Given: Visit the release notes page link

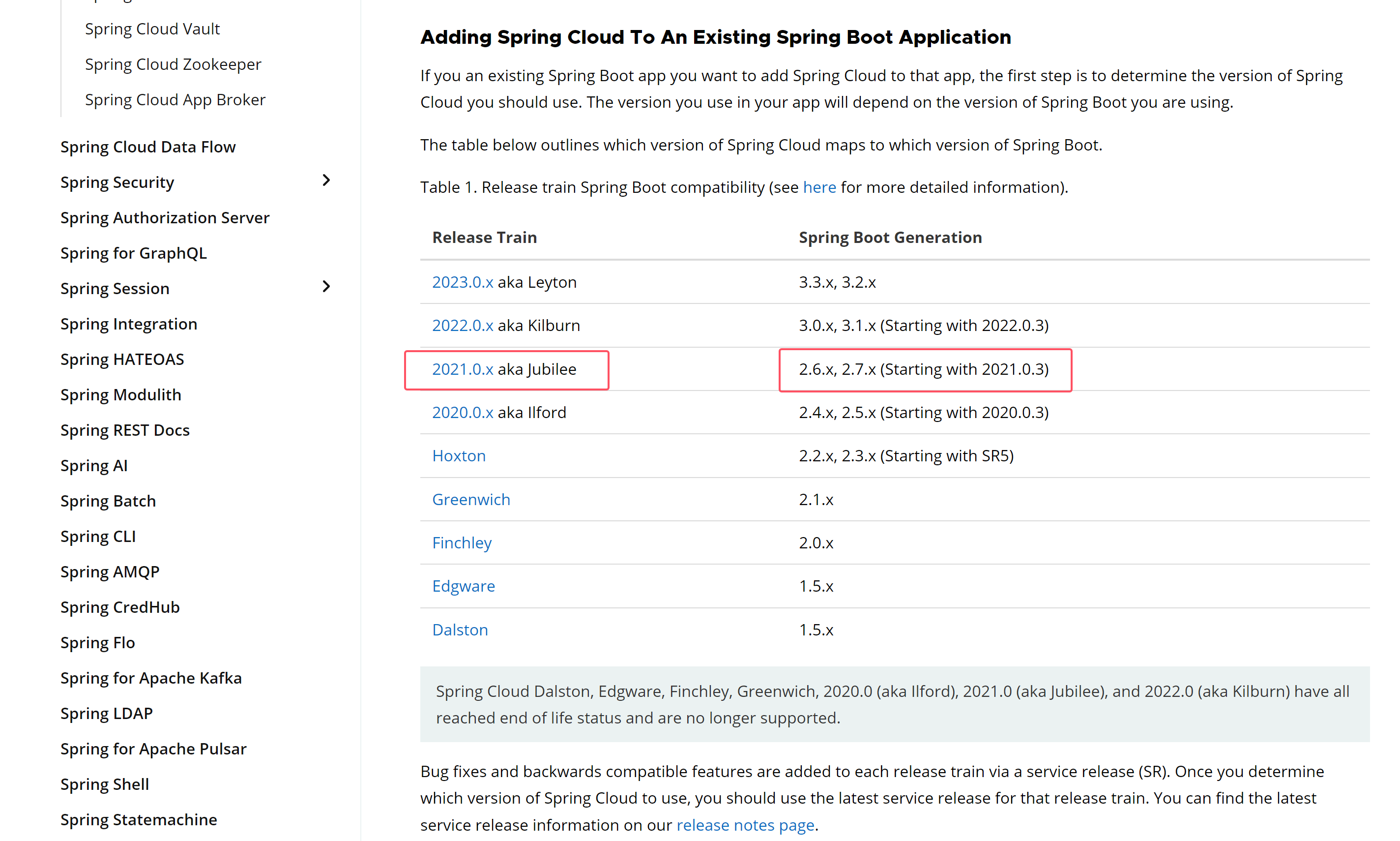Looking at the screenshot, I should pyautogui.click(x=745, y=825).
